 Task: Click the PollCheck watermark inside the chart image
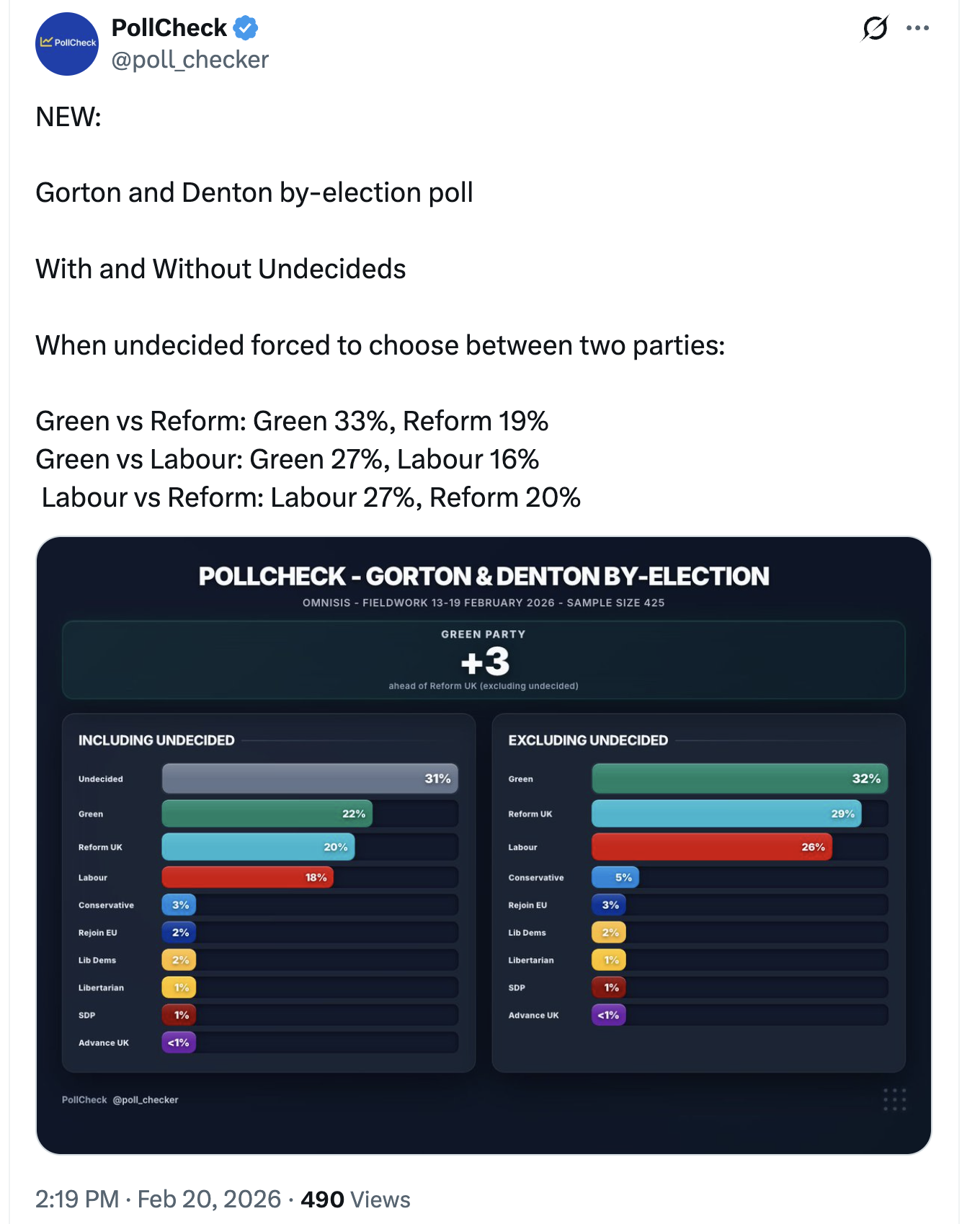point(120,1100)
